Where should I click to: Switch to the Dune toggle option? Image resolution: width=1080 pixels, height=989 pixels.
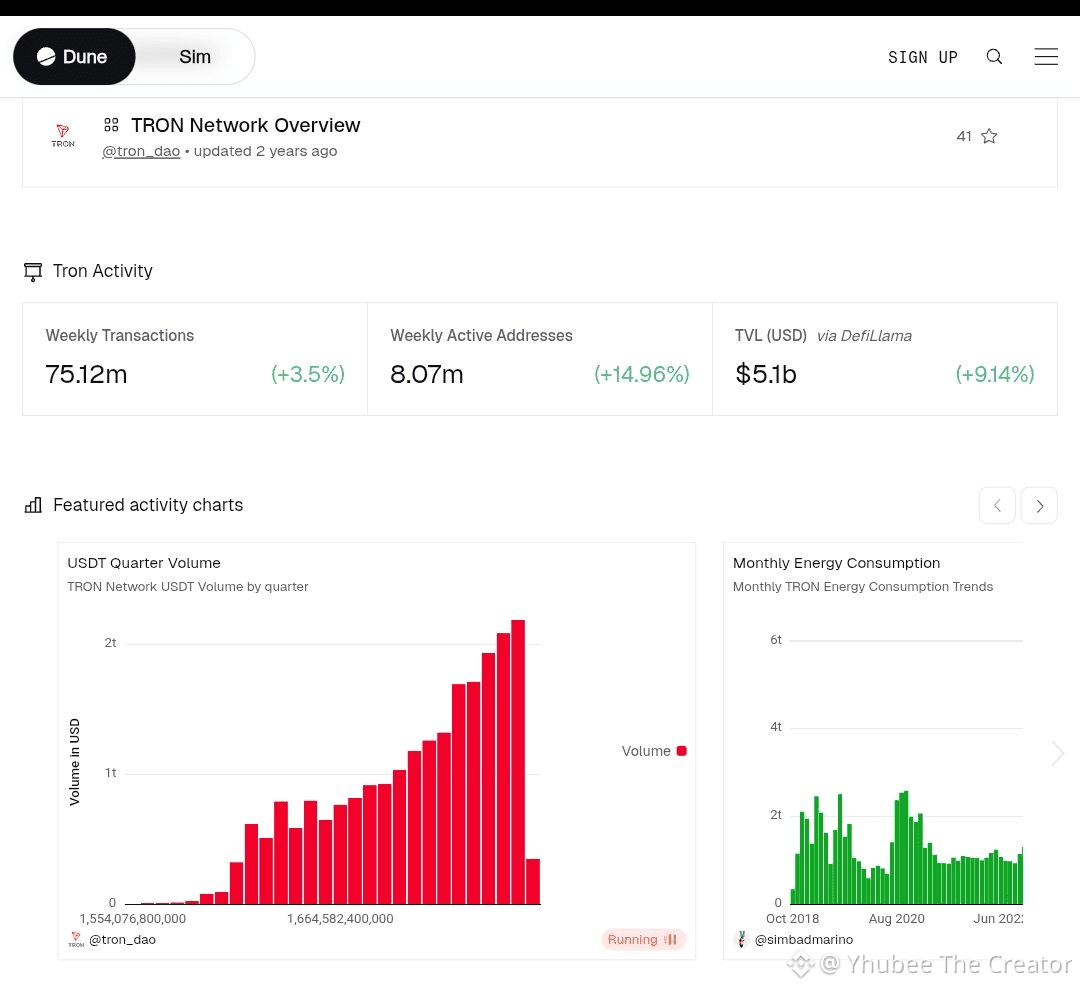click(x=74, y=57)
